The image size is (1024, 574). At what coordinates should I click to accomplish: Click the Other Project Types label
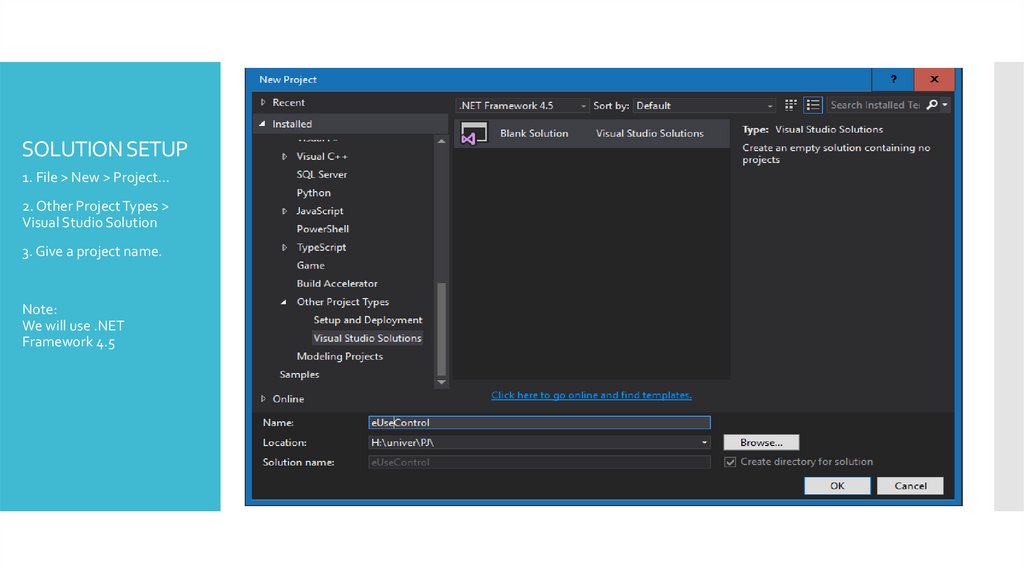(343, 302)
